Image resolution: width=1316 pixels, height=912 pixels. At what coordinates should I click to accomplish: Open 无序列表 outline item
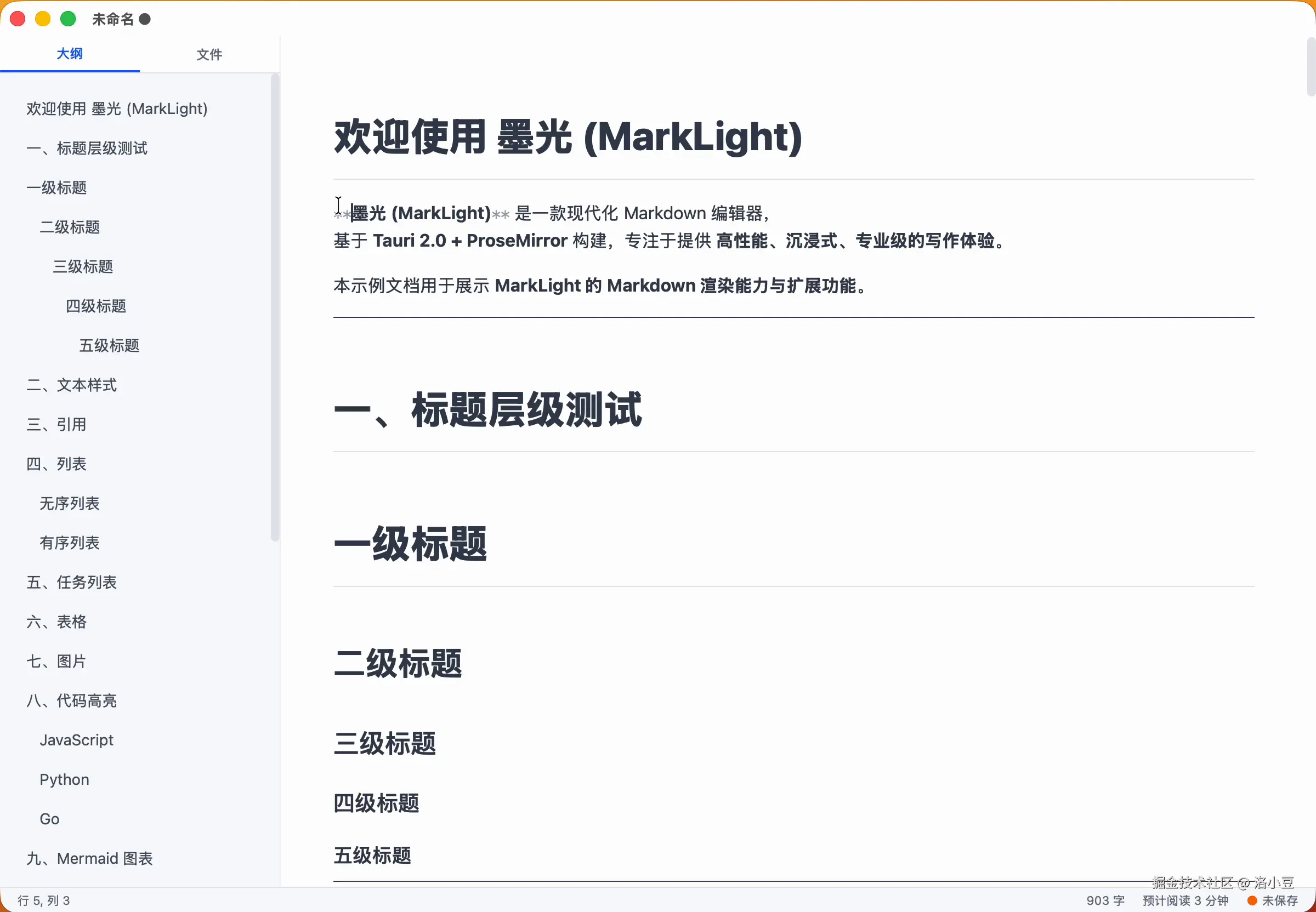click(x=70, y=504)
